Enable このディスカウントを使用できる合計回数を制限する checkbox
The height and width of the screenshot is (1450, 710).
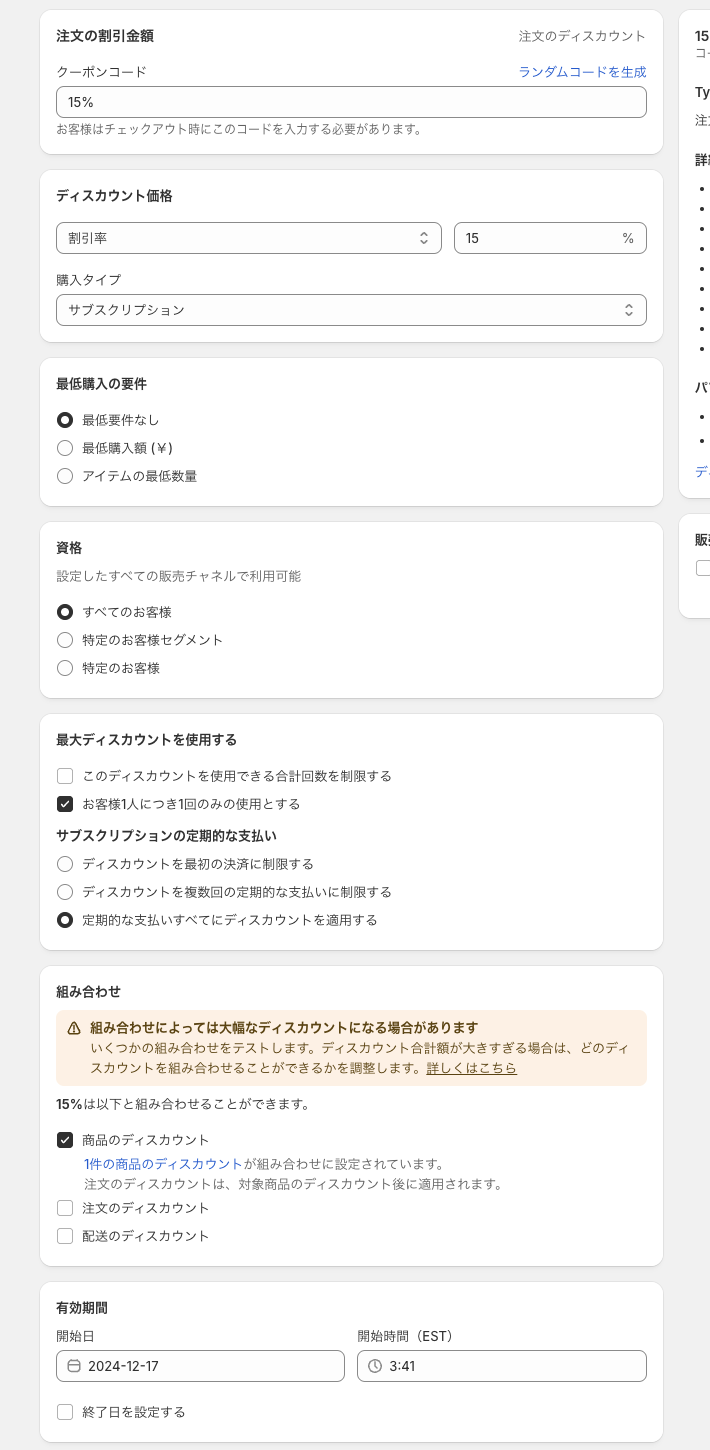65,776
